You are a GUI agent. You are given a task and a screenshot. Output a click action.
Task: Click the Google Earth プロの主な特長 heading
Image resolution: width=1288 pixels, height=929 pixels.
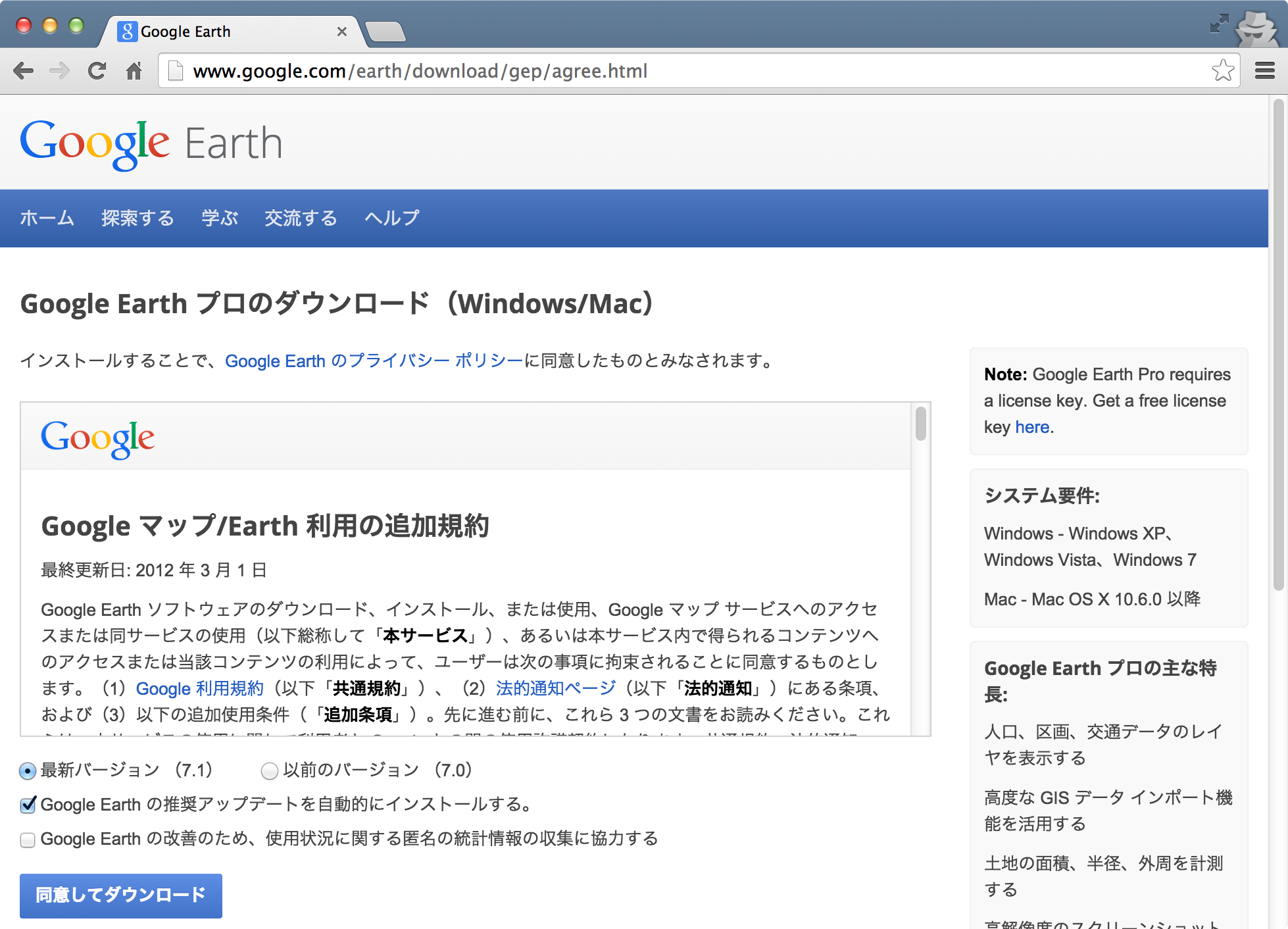click(x=1101, y=681)
